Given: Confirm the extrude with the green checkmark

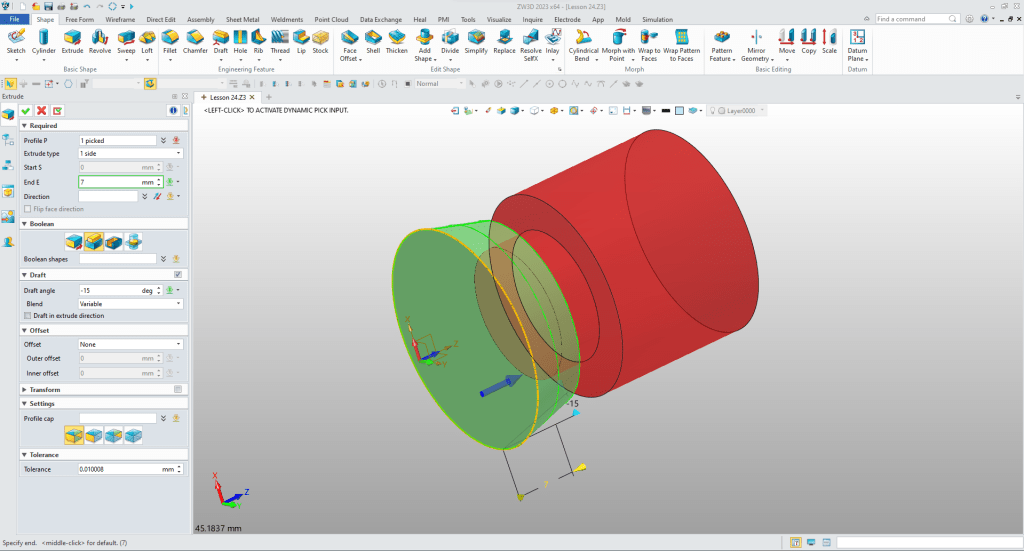Looking at the screenshot, I should (x=26, y=110).
